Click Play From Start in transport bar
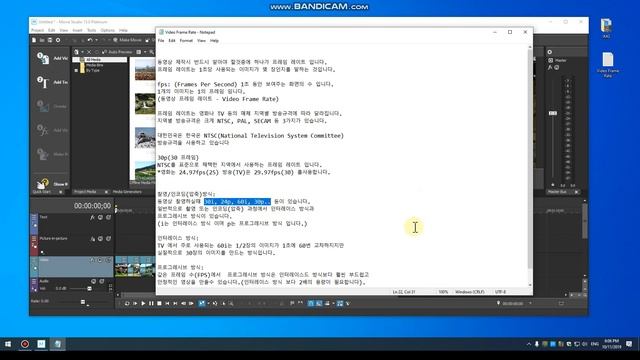The width and height of the screenshot is (640, 360). [135, 303]
